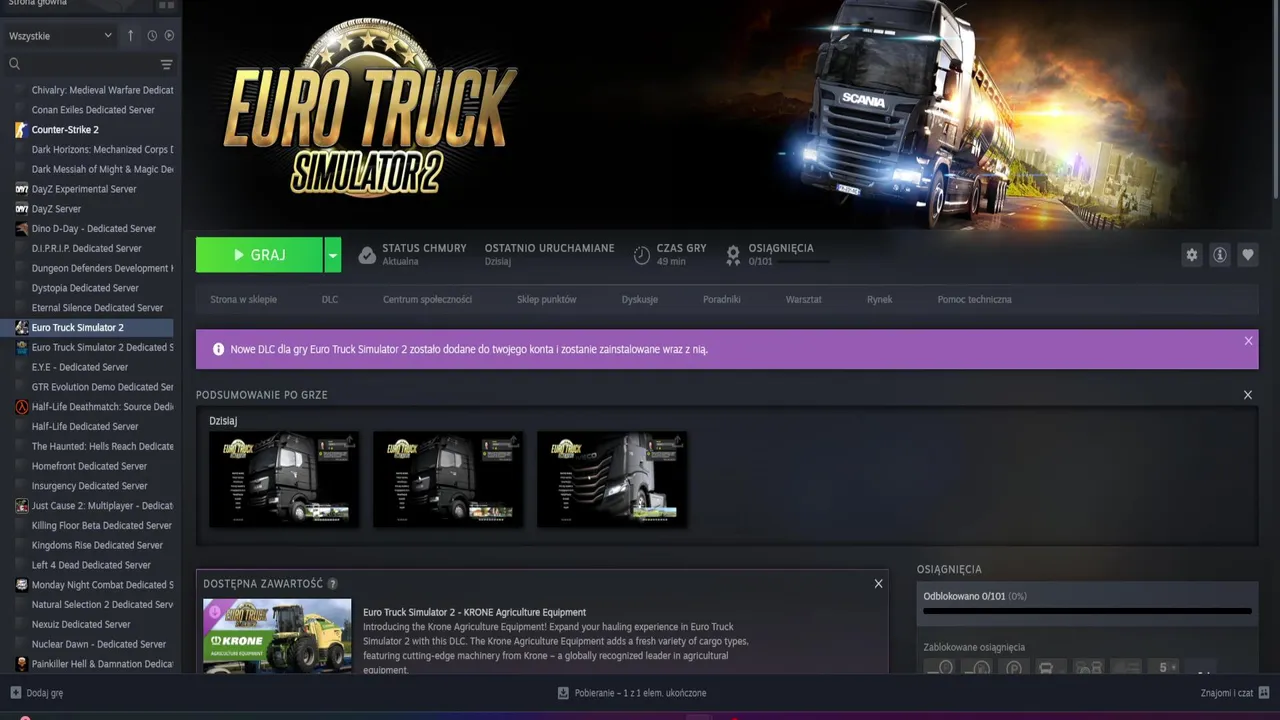
Task: Open game settings gear icon
Action: click(1191, 255)
